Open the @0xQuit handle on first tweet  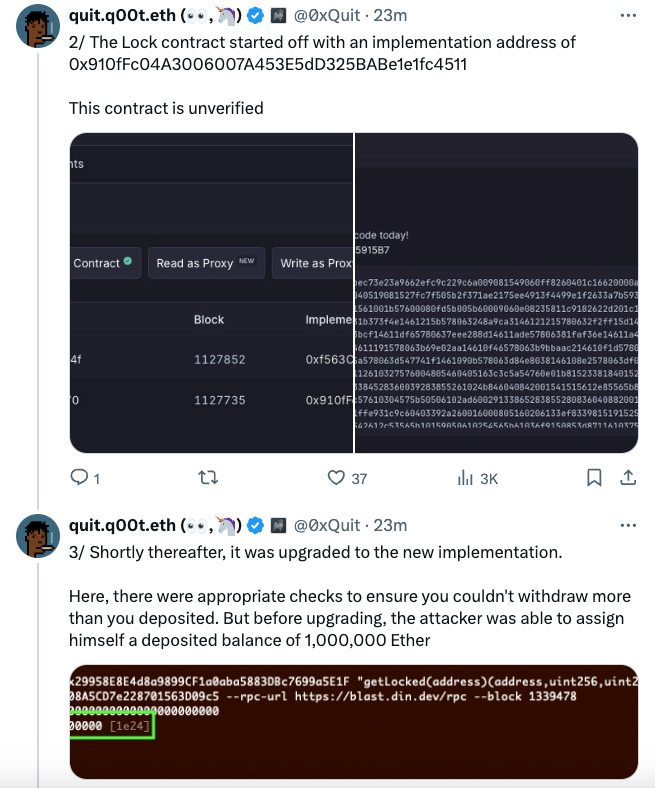pyautogui.click(x=327, y=16)
